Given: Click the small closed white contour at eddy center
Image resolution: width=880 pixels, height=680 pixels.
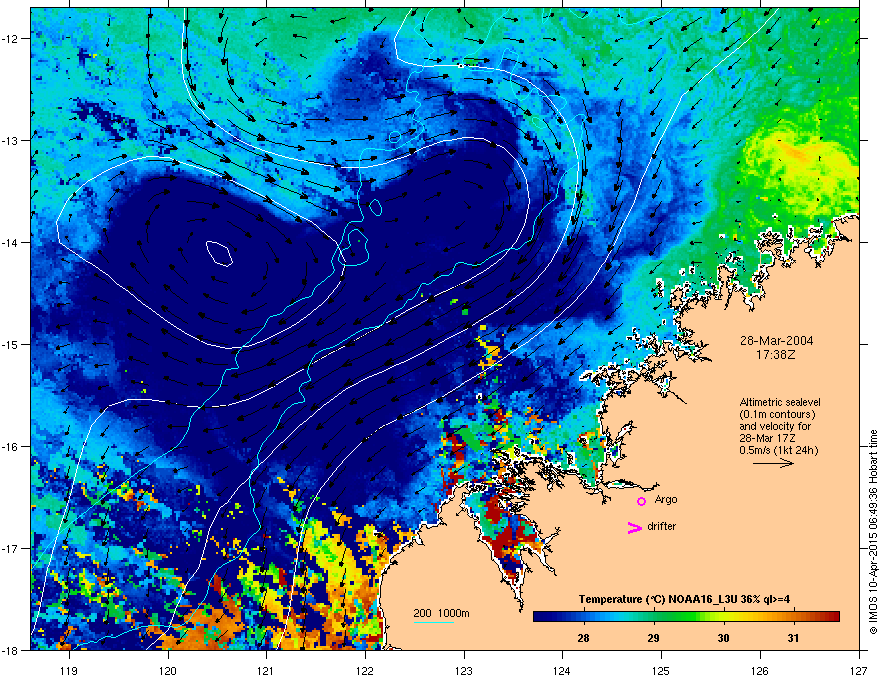Looking at the screenshot, I should (219, 253).
